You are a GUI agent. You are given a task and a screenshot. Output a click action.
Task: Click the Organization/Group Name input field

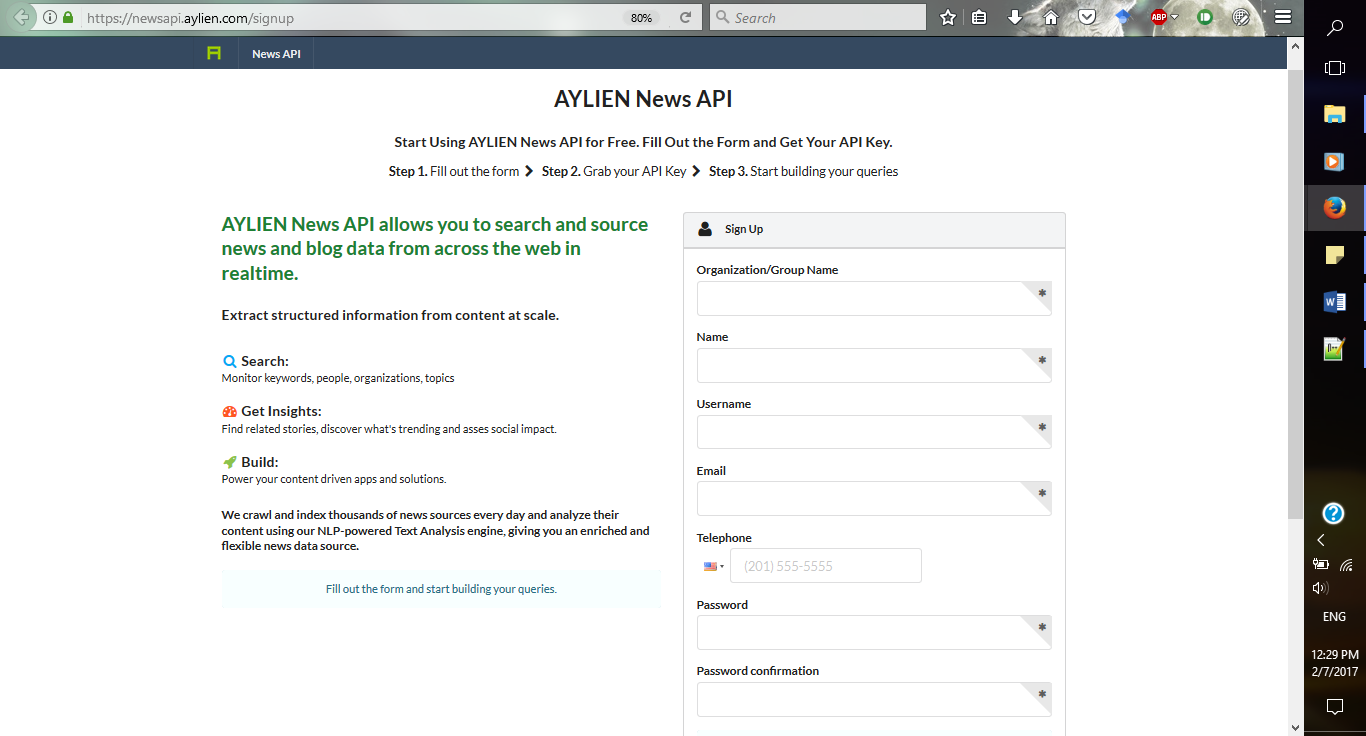pyautogui.click(x=874, y=298)
